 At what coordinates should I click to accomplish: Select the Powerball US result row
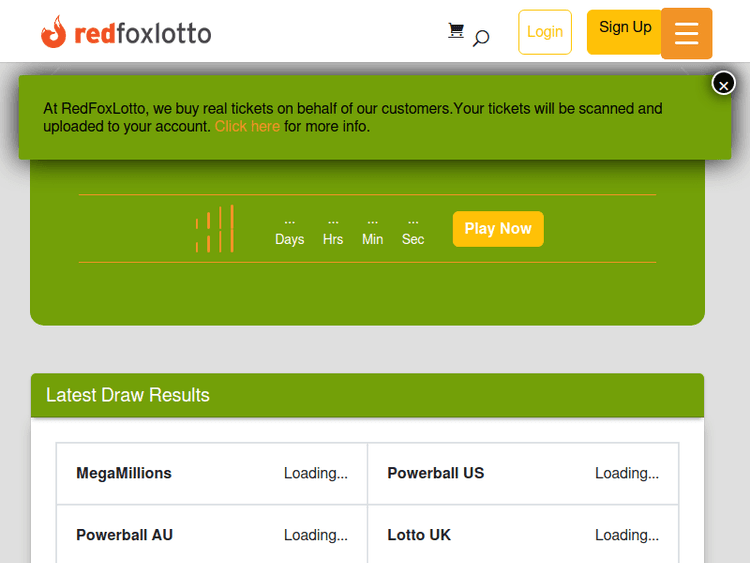coord(523,473)
